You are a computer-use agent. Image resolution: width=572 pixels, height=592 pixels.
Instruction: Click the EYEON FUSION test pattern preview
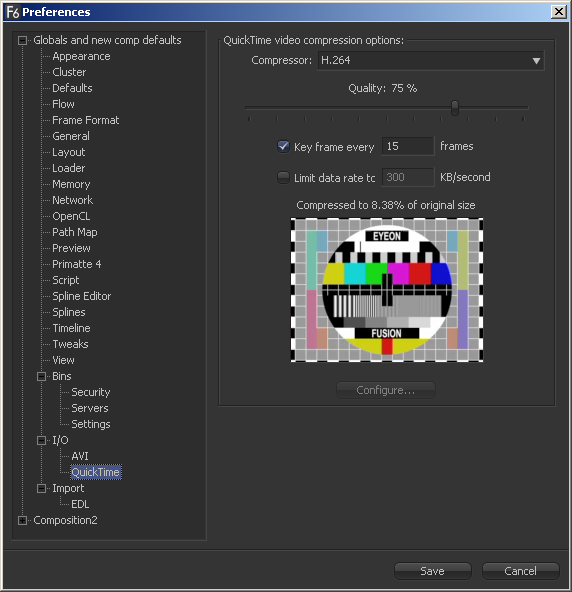coord(387,290)
